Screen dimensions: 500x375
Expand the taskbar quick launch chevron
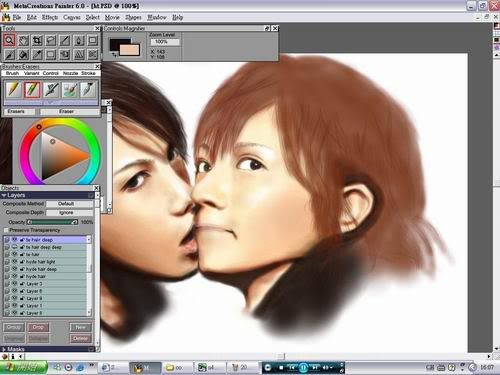91,366
